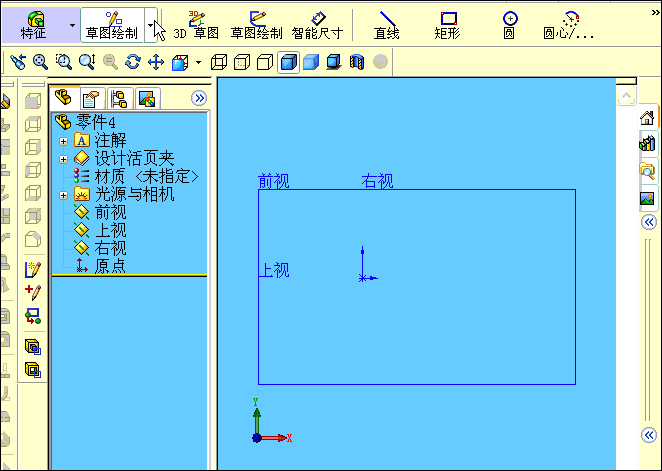662x471 pixels.
Task: Open the fourth manager tab with colored picture
Action: point(147,99)
